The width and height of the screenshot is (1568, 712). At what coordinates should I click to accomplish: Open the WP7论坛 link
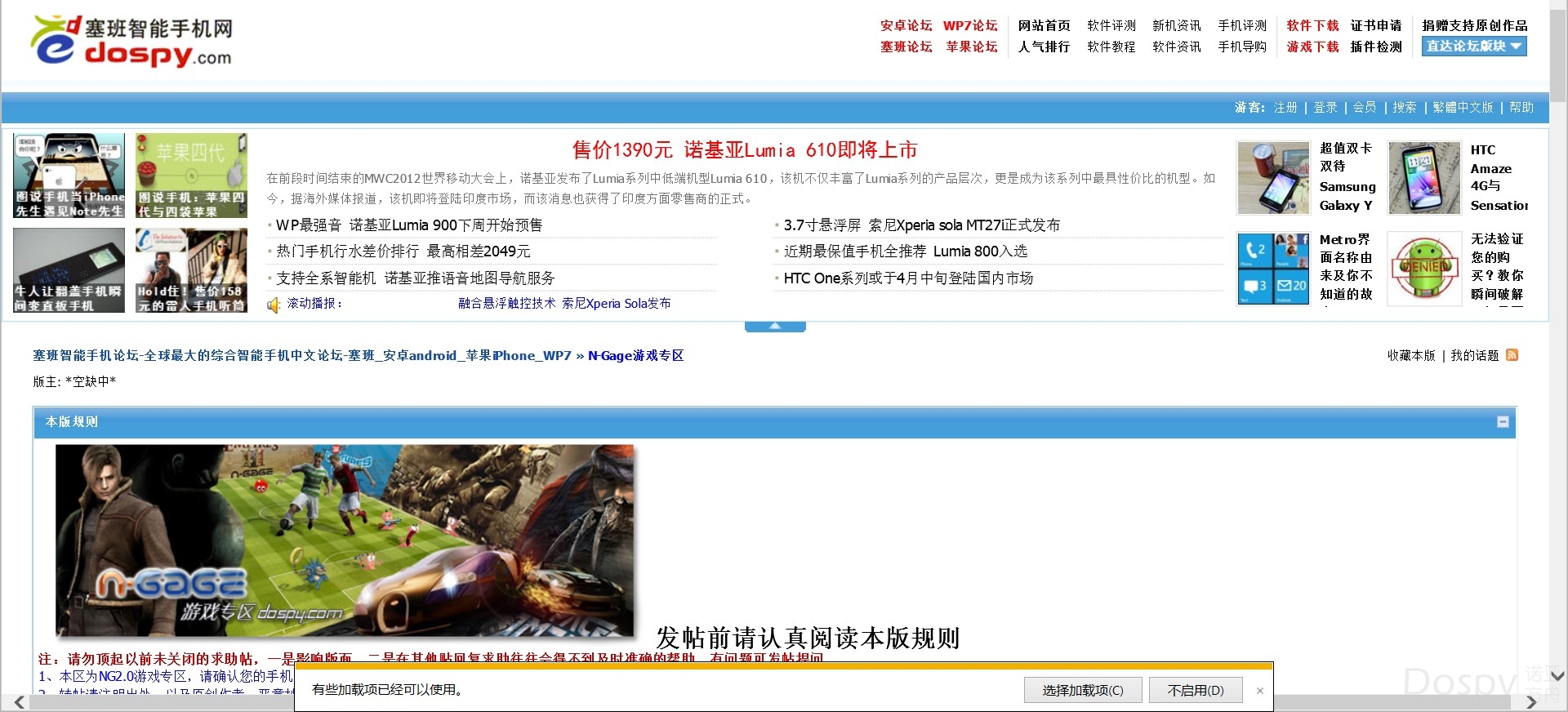coord(970,25)
